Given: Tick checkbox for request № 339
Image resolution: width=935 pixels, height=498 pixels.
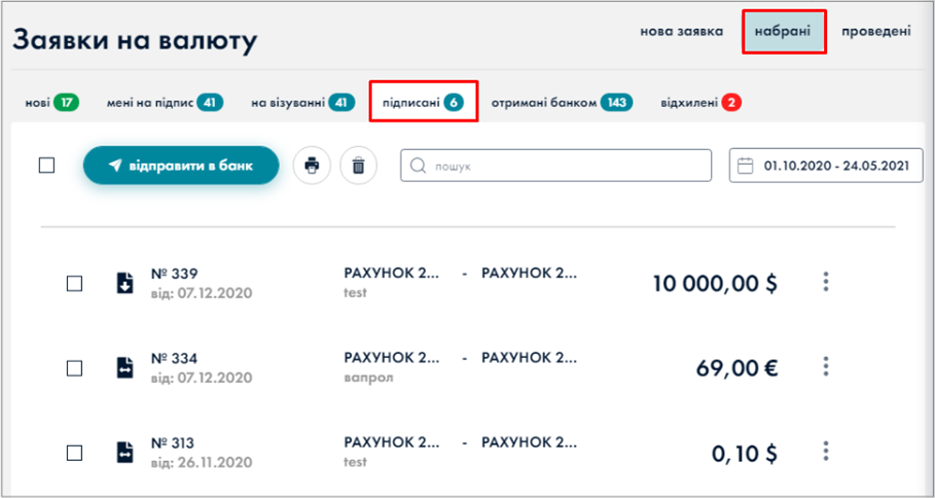Looking at the screenshot, I should 74,283.
